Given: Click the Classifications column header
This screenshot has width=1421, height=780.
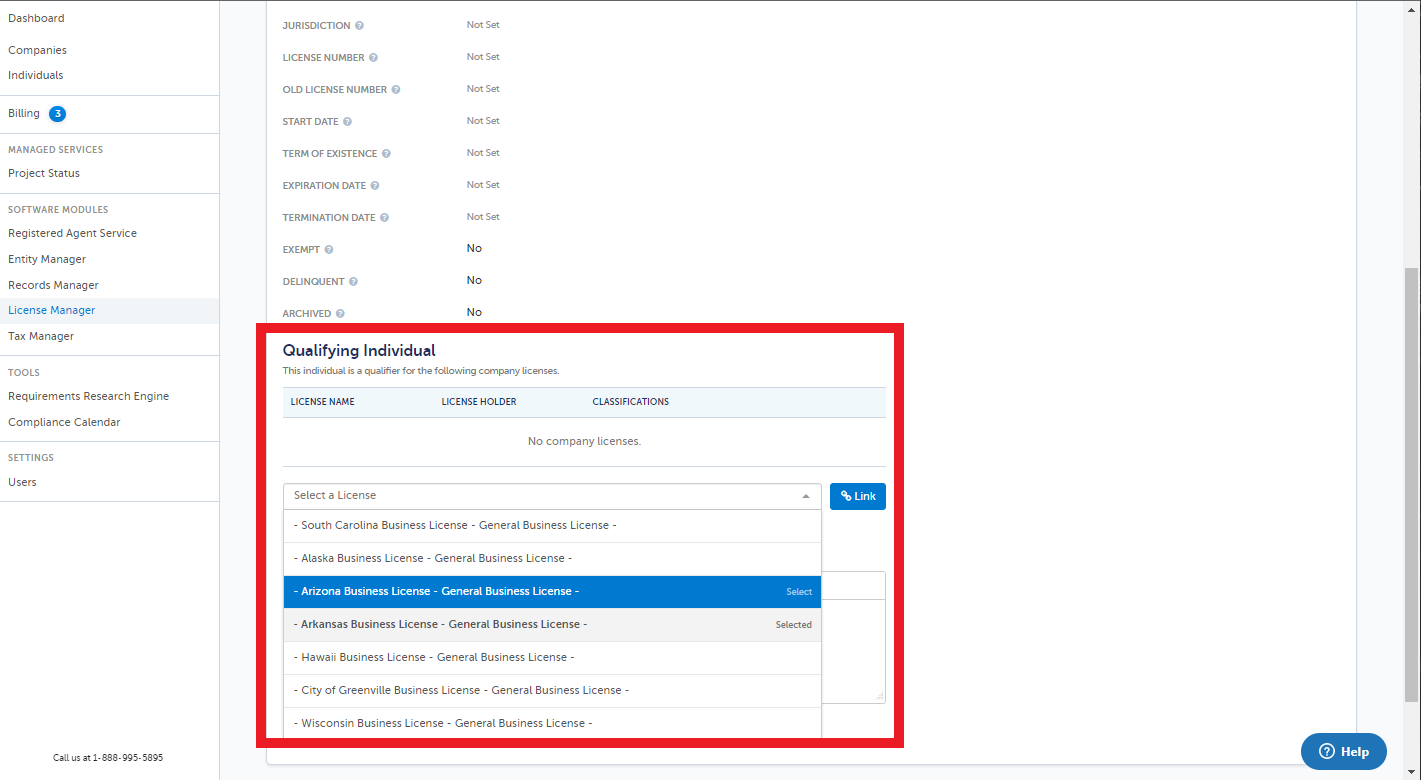Looking at the screenshot, I should [x=631, y=402].
